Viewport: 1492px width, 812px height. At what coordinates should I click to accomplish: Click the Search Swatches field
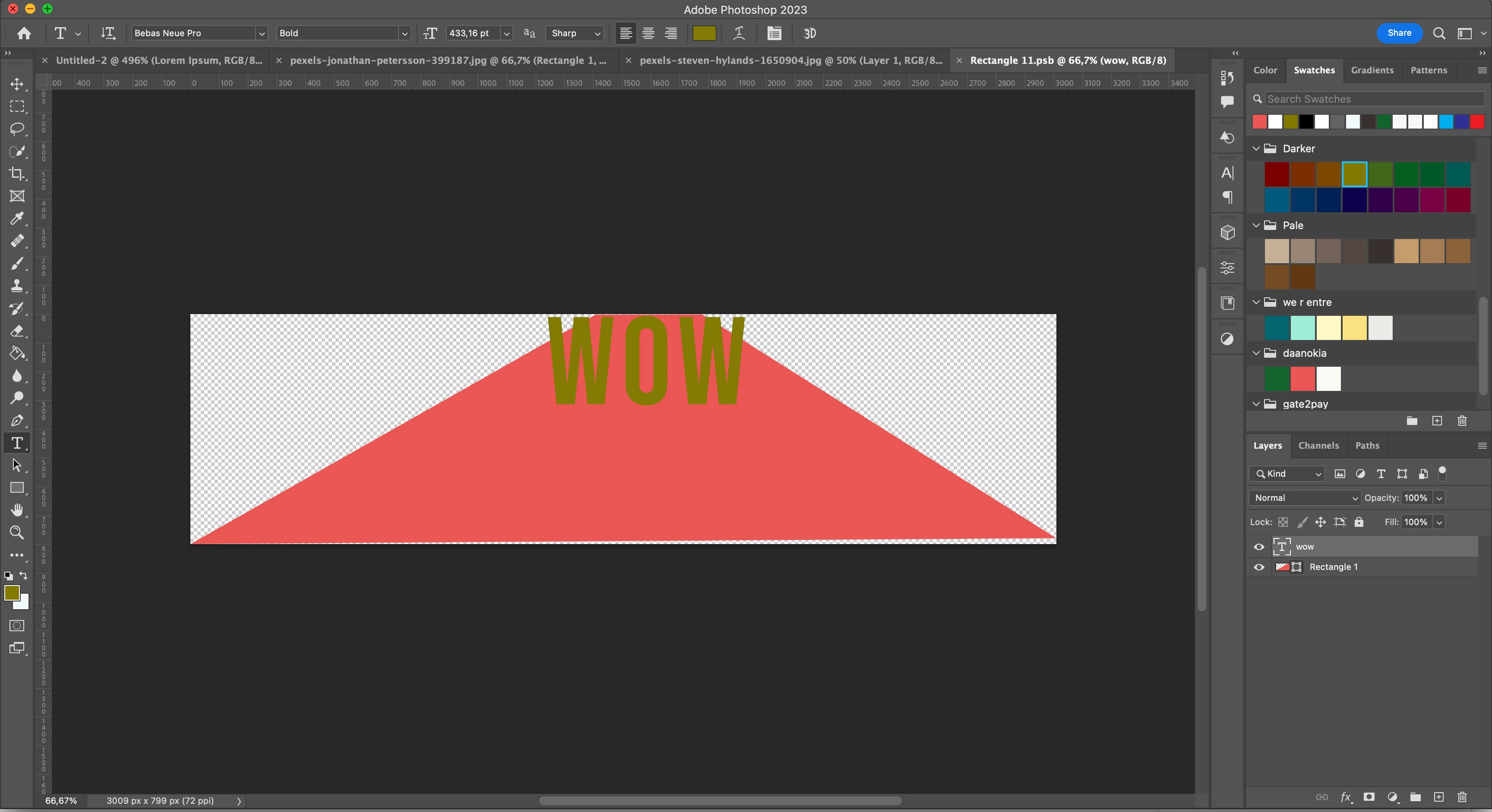pos(1373,99)
